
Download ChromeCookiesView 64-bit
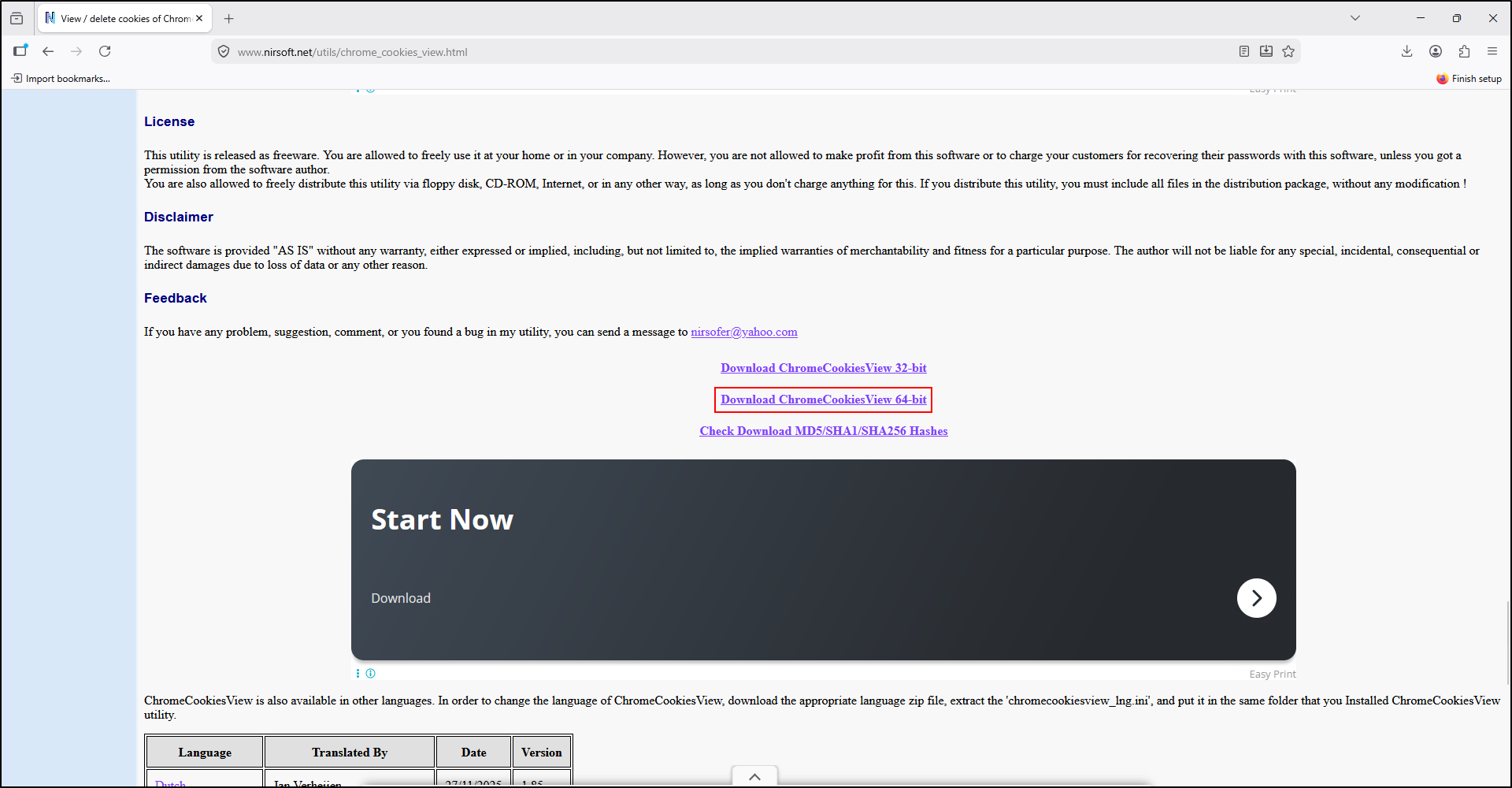[824, 400]
